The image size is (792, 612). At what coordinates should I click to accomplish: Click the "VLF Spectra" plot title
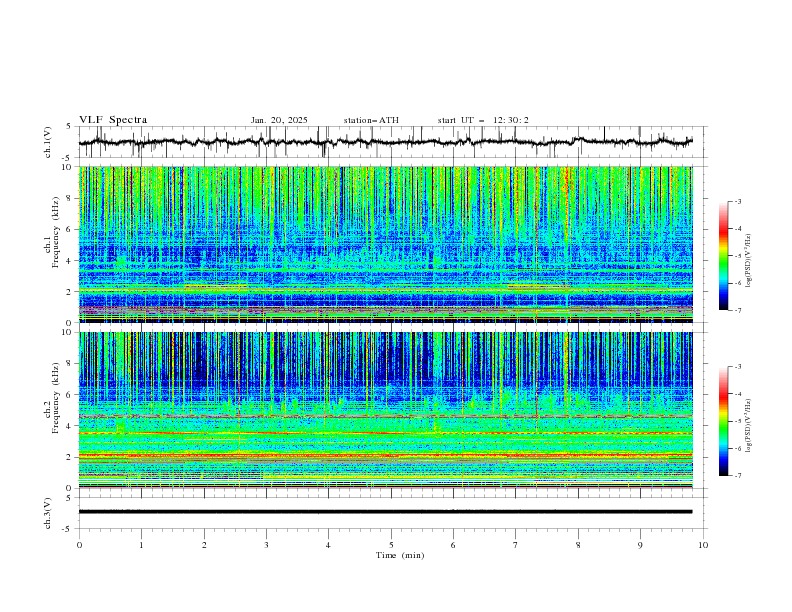pyautogui.click(x=113, y=120)
